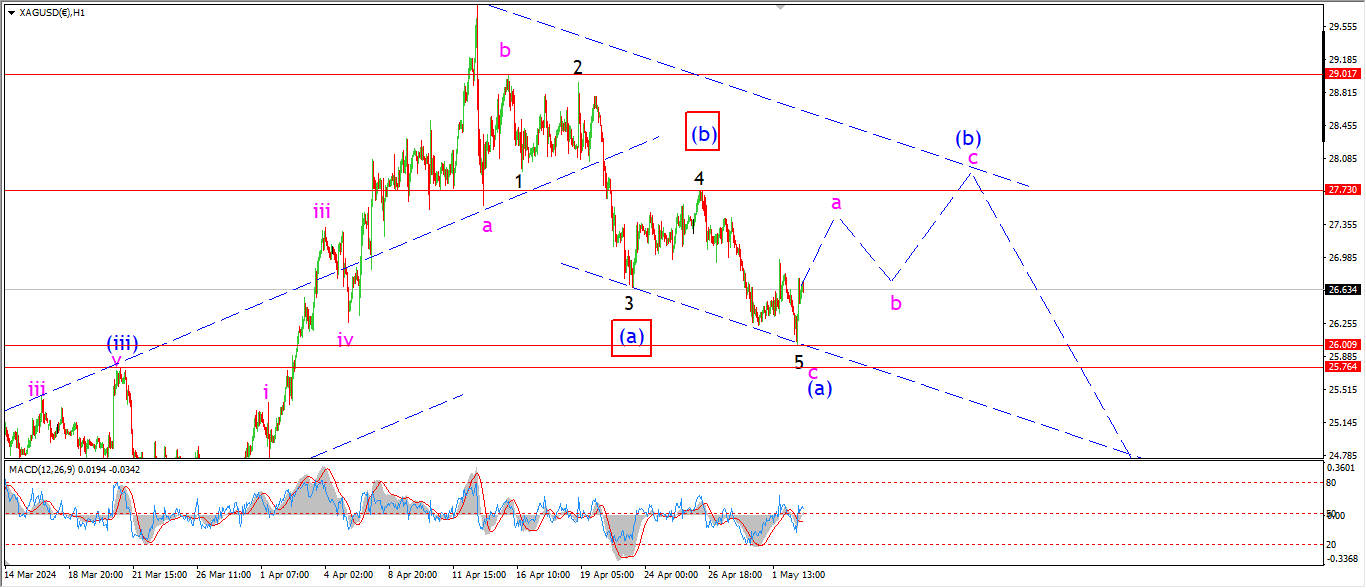This screenshot has height=588, width=1366.
Task: Select the black wave label 2
Action: 578,68
